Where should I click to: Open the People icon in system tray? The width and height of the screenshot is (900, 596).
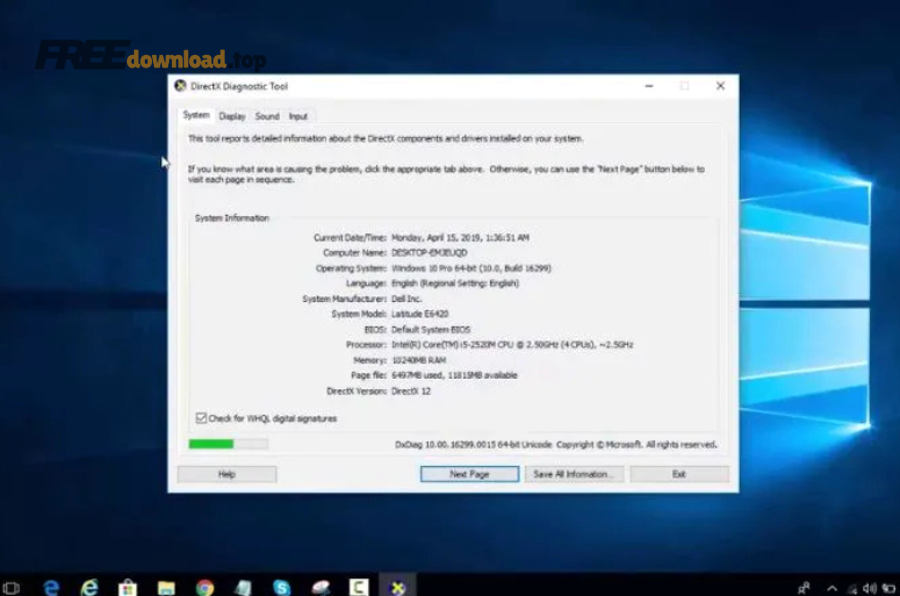[804, 588]
